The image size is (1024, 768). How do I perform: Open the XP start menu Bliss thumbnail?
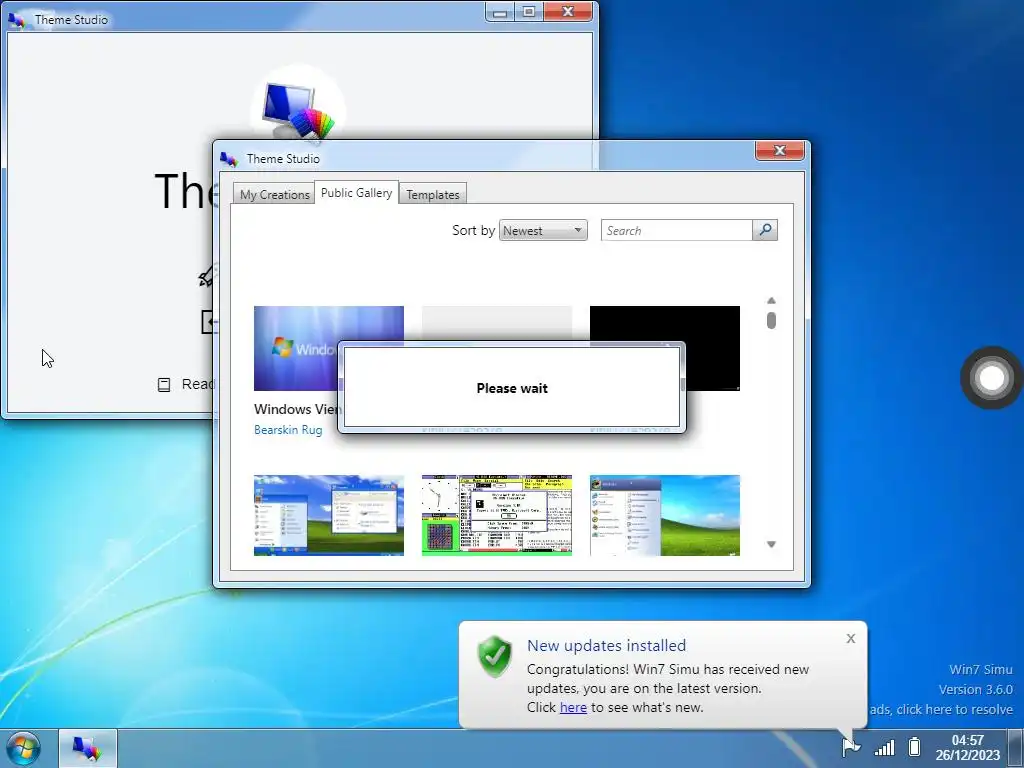665,515
